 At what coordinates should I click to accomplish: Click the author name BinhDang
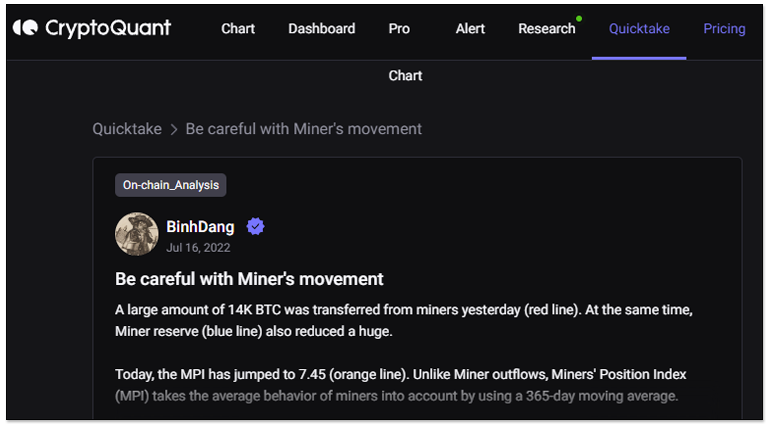(200, 227)
